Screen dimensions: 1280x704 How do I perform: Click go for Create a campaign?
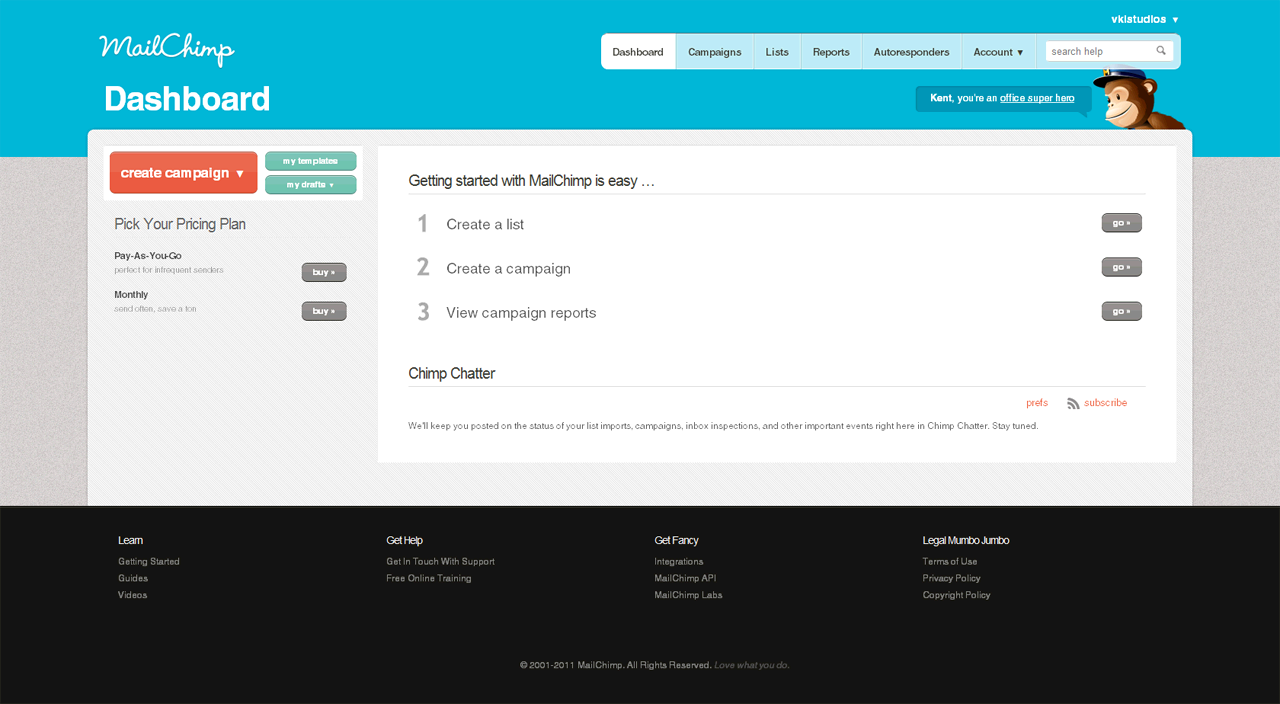click(1121, 267)
